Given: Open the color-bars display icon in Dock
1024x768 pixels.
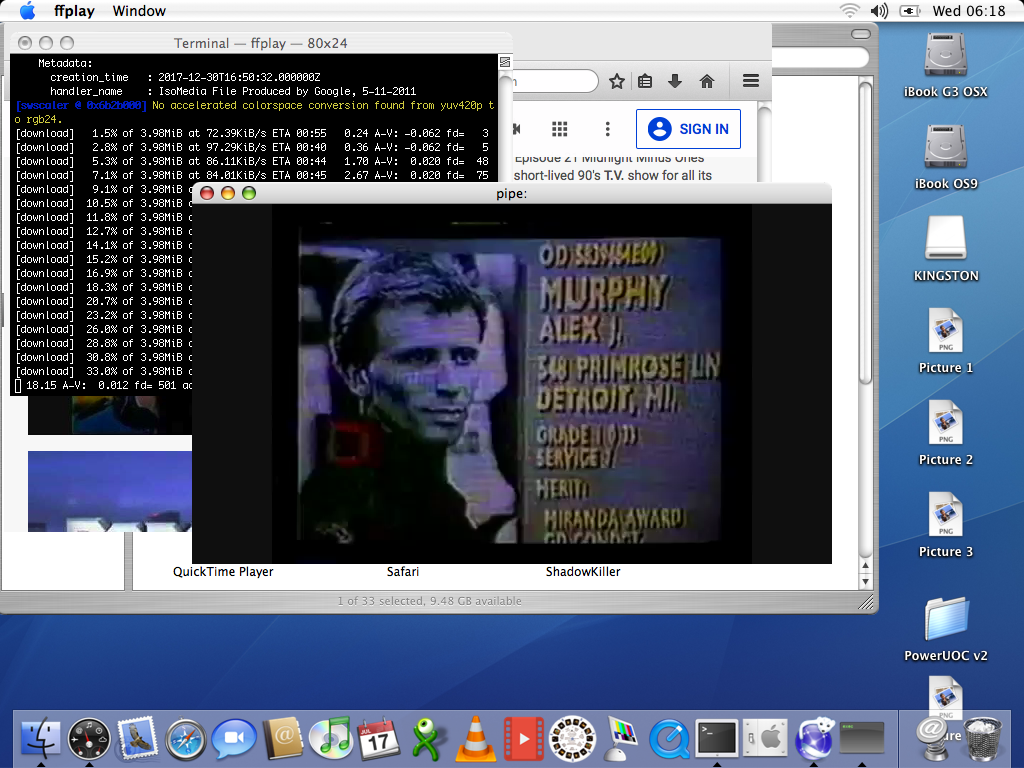Looking at the screenshot, I should pyautogui.click(x=622, y=738).
